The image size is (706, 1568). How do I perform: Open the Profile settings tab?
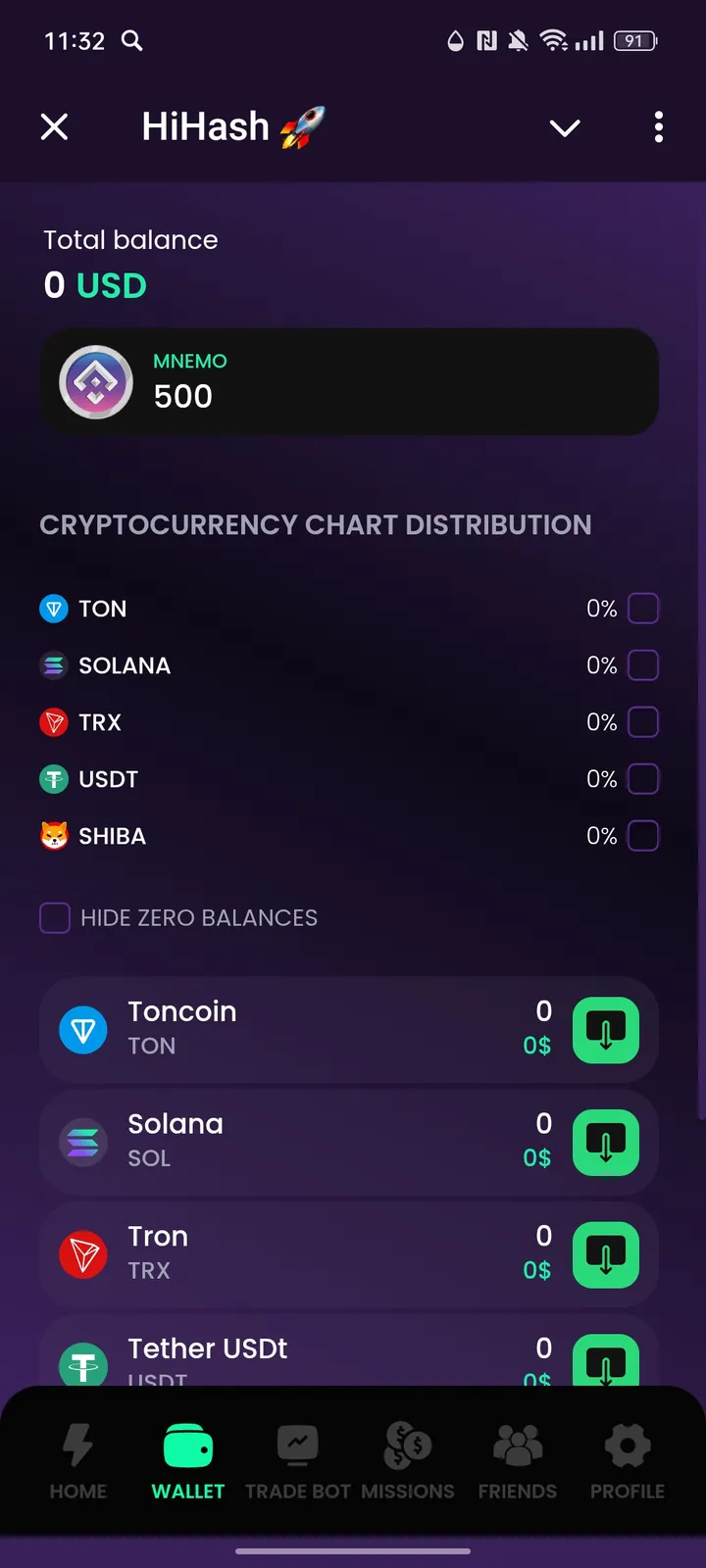tap(628, 1460)
